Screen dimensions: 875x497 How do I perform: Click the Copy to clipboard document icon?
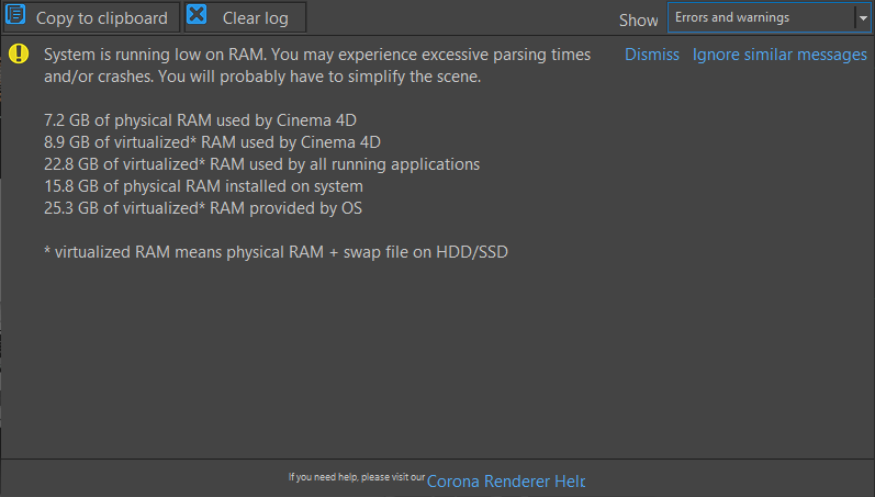pos(17,16)
